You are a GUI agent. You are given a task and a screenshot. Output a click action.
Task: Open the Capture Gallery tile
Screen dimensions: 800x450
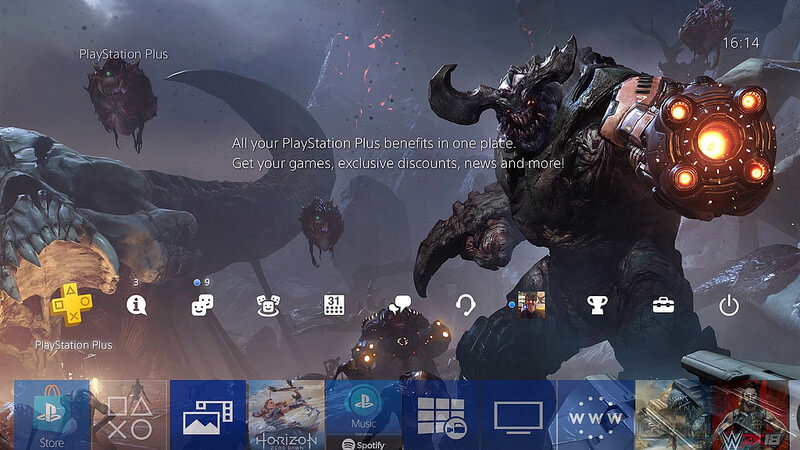point(207,415)
